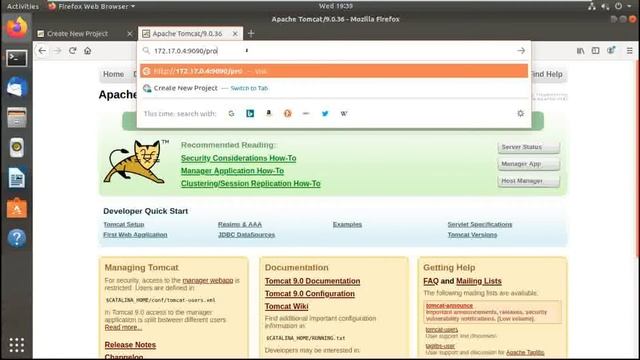Select the Apache Tomcat/9.0.36 tab
The image size is (640, 360).
[187, 34]
